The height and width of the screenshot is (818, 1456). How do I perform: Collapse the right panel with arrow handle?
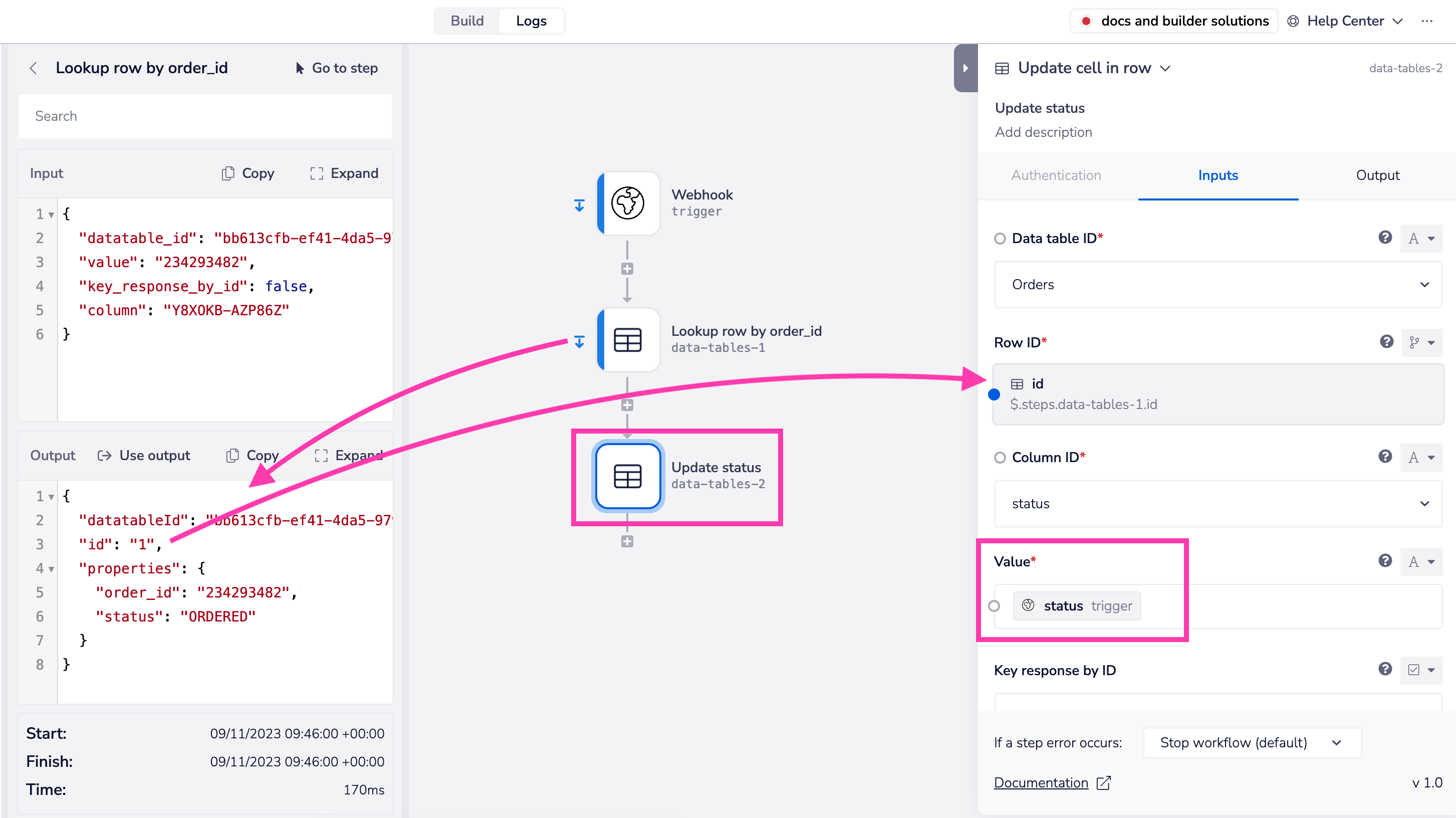tap(965, 68)
